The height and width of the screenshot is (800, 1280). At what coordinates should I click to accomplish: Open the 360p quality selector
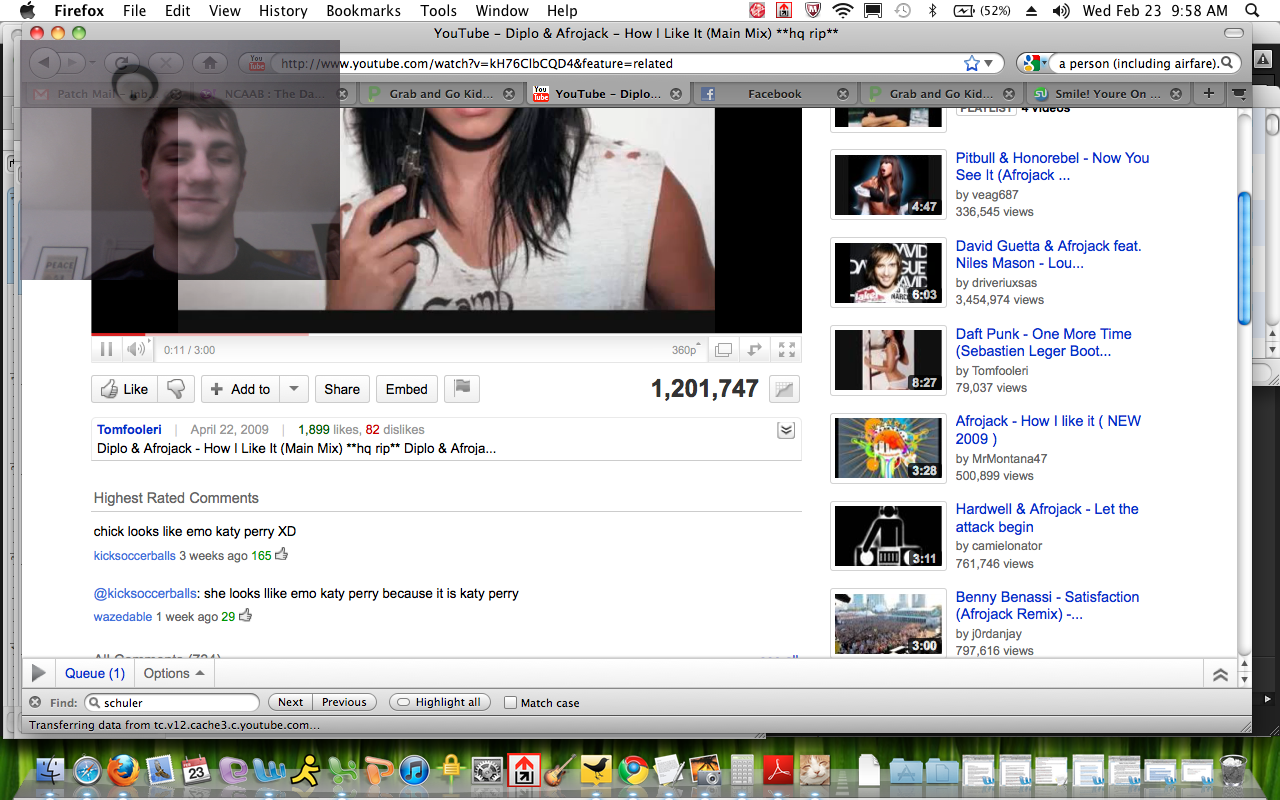[x=686, y=350]
